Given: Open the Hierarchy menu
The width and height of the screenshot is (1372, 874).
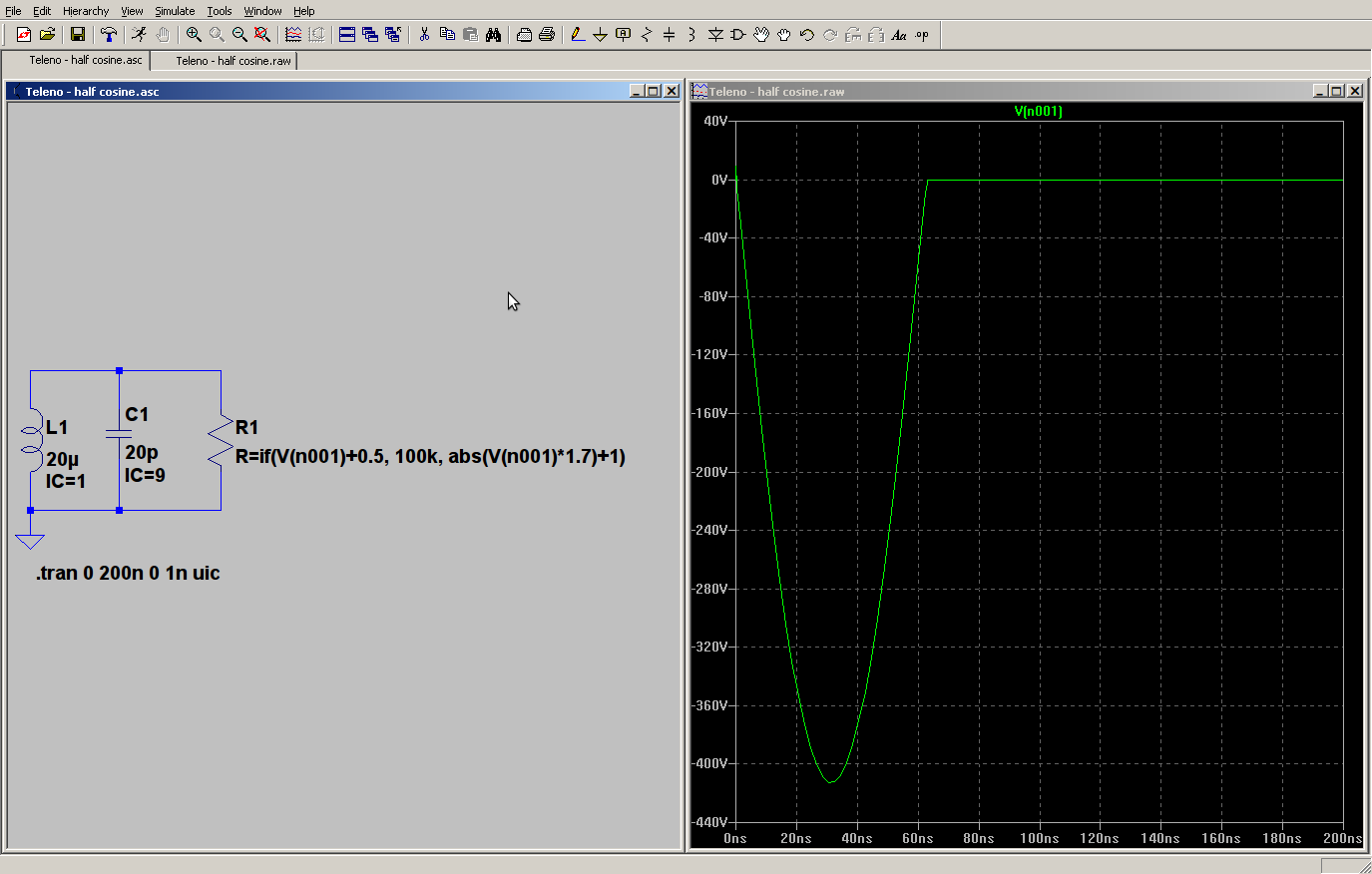Looking at the screenshot, I should (x=86, y=11).
